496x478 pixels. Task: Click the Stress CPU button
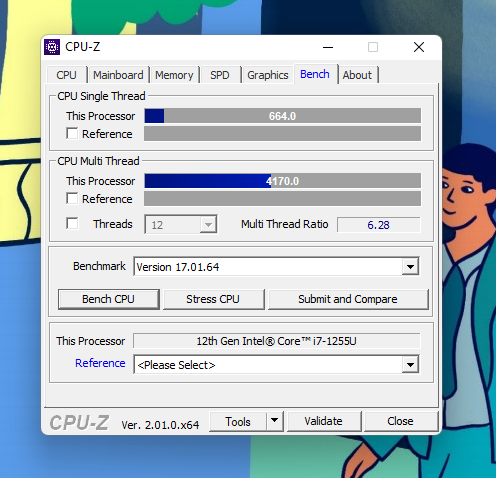(213, 299)
